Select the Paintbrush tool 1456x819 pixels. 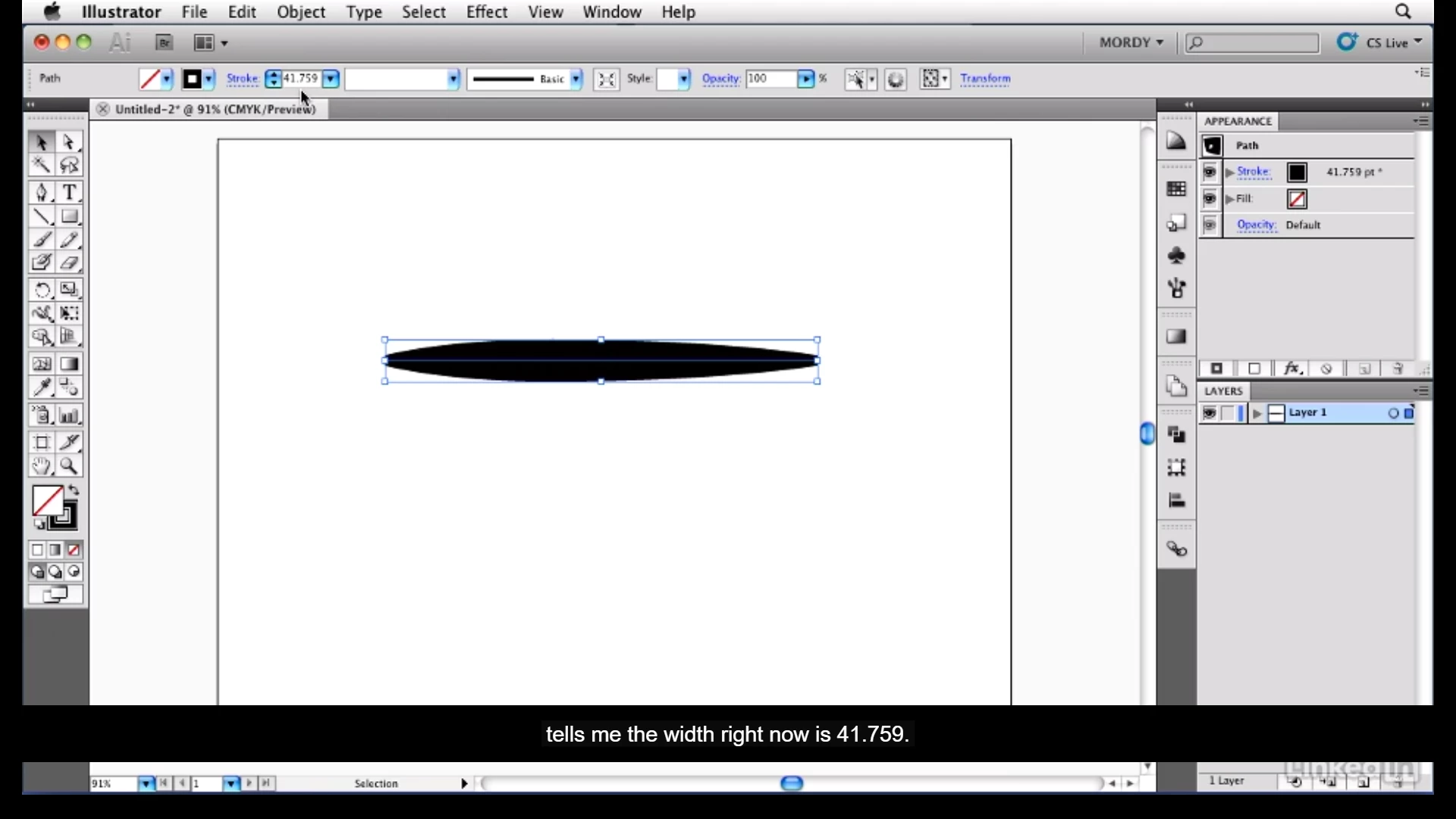coord(42,240)
